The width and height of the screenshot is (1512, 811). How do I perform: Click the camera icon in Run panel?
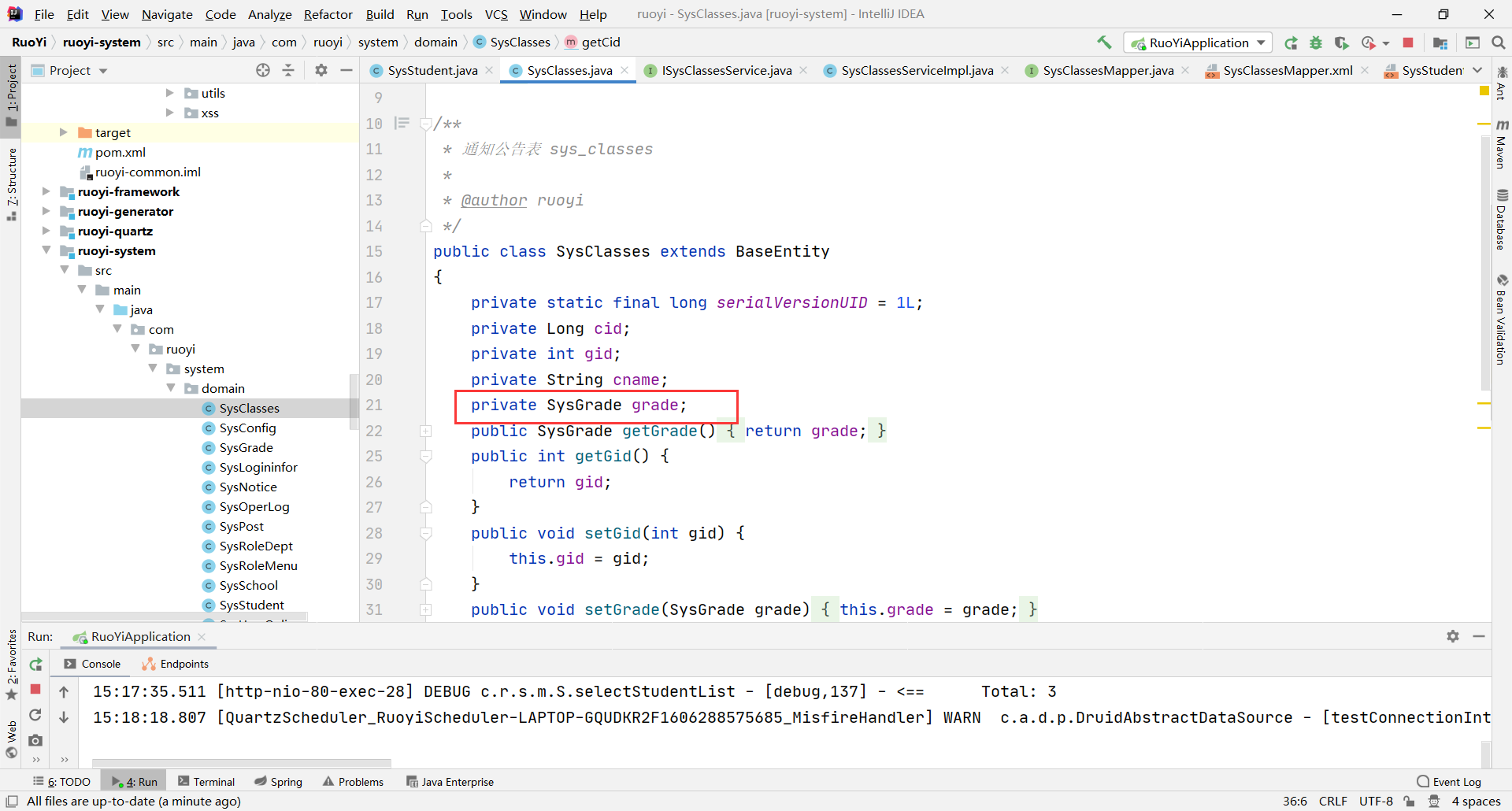click(35, 740)
